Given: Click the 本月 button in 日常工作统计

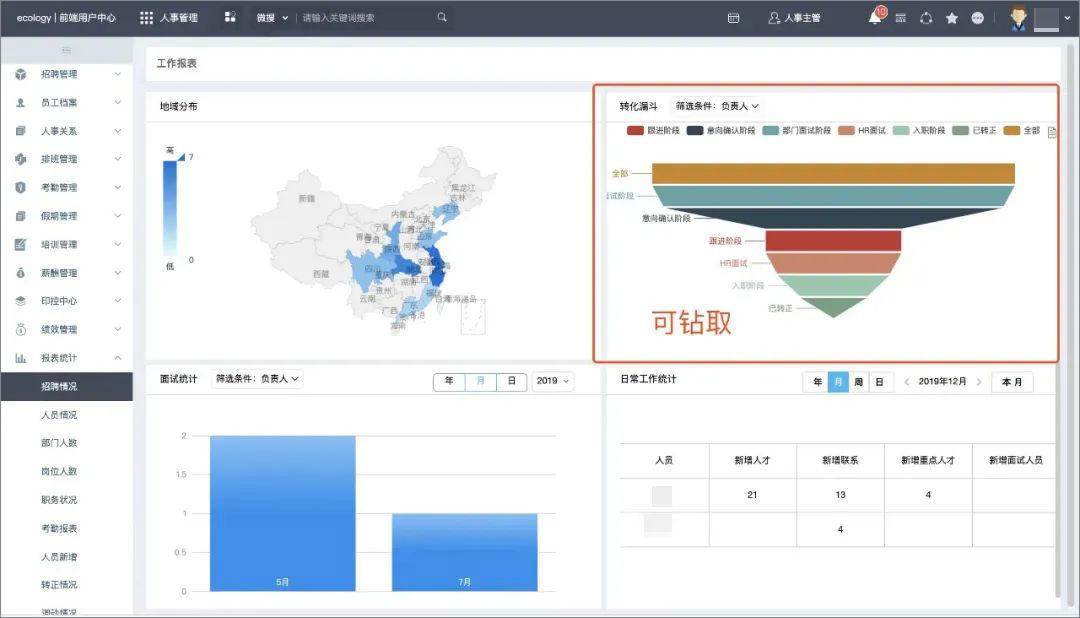Looking at the screenshot, I should 1011,381.
